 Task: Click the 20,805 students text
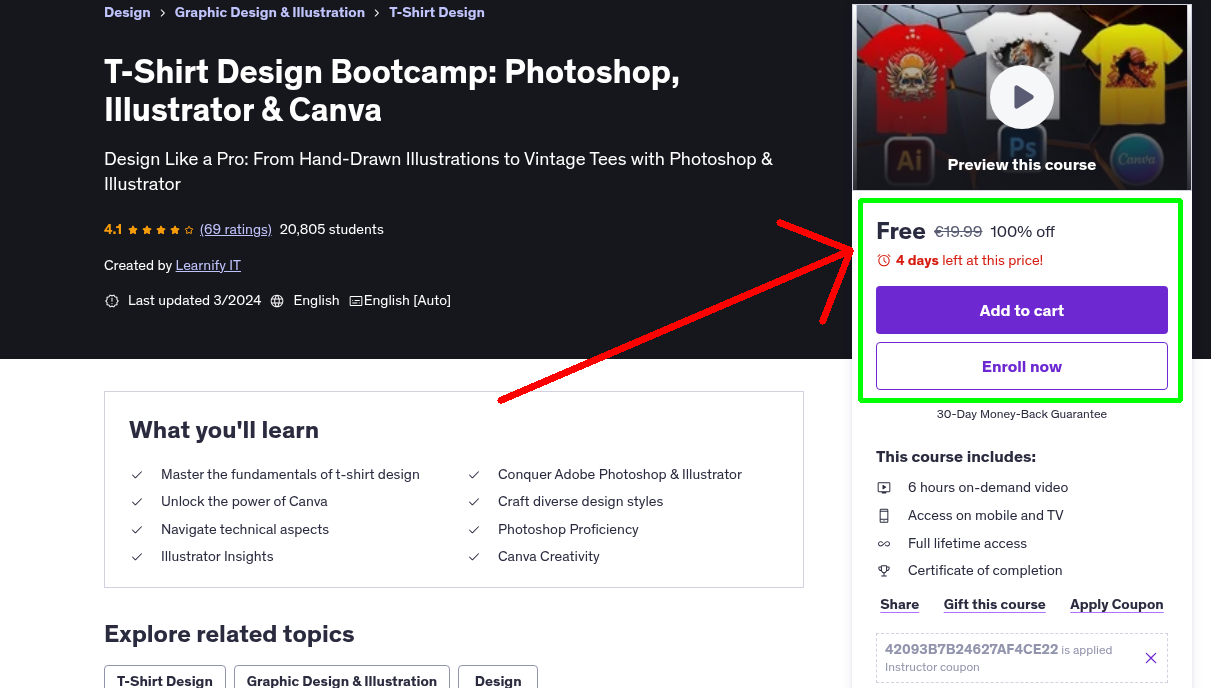click(332, 229)
